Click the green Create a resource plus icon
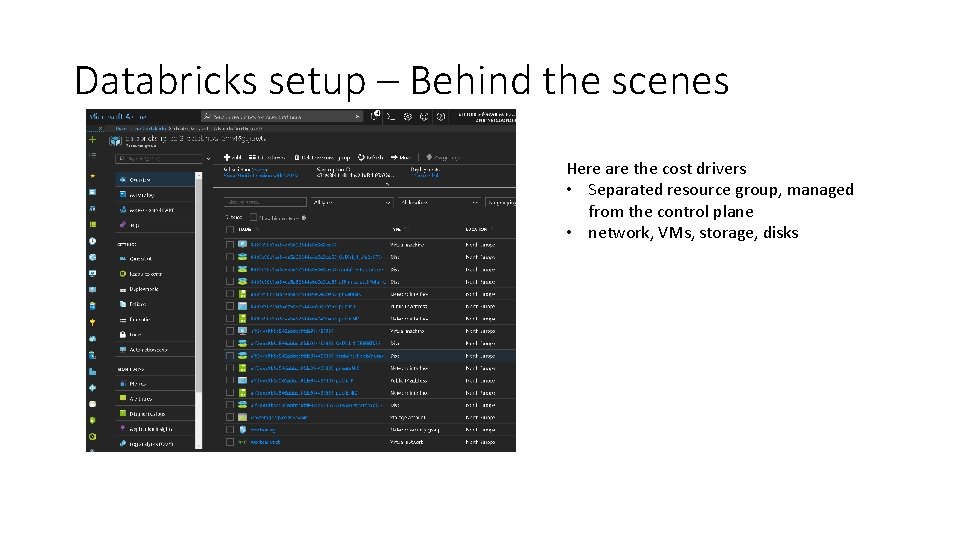960x540 pixels. click(x=92, y=140)
